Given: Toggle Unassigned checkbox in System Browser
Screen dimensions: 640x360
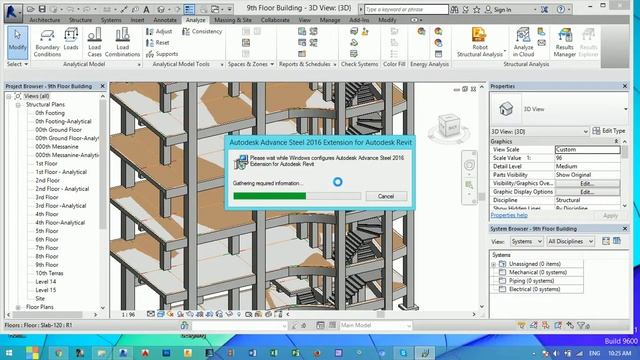Looking at the screenshot, I should coord(502,264).
